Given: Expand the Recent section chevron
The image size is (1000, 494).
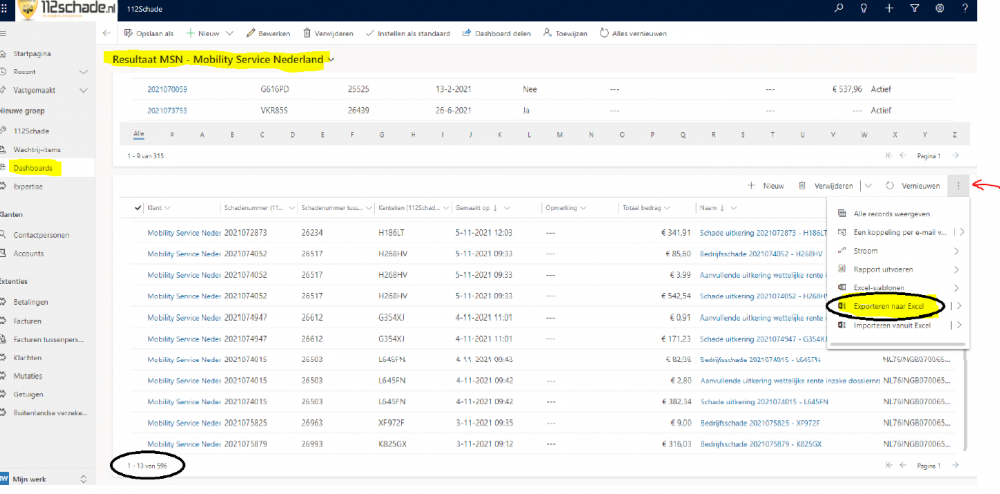Looking at the screenshot, I should click(84, 72).
